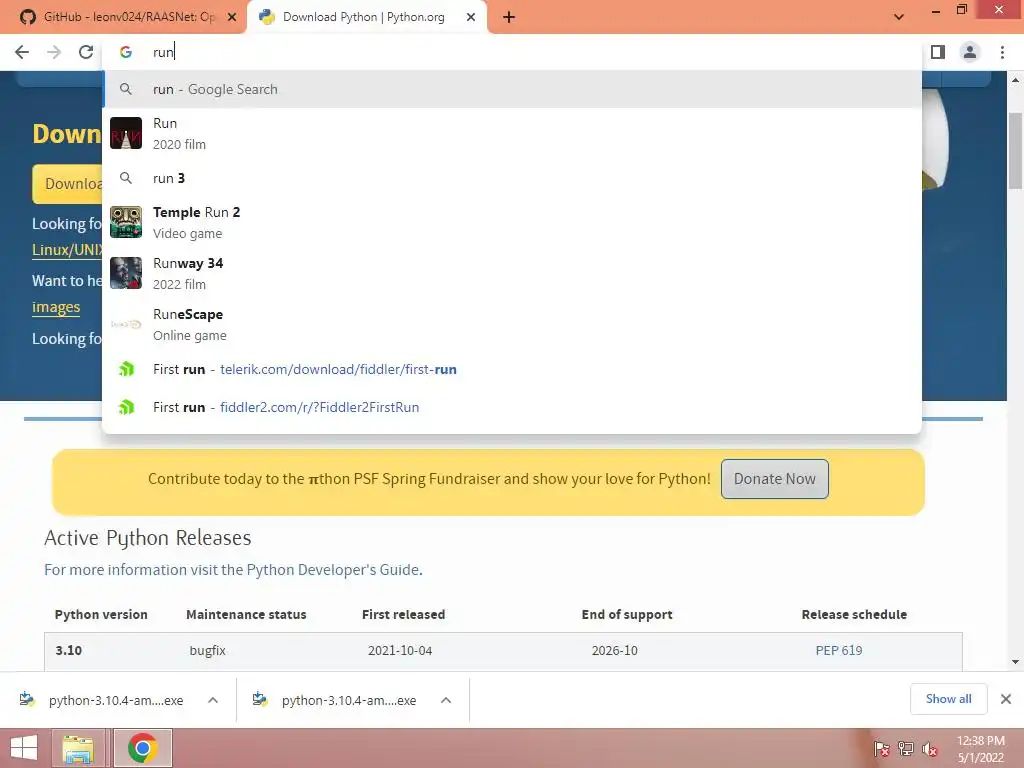Expand options chevron for second python download
Image resolution: width=1024 pixels, height=768 pixels.
point(446,700)
